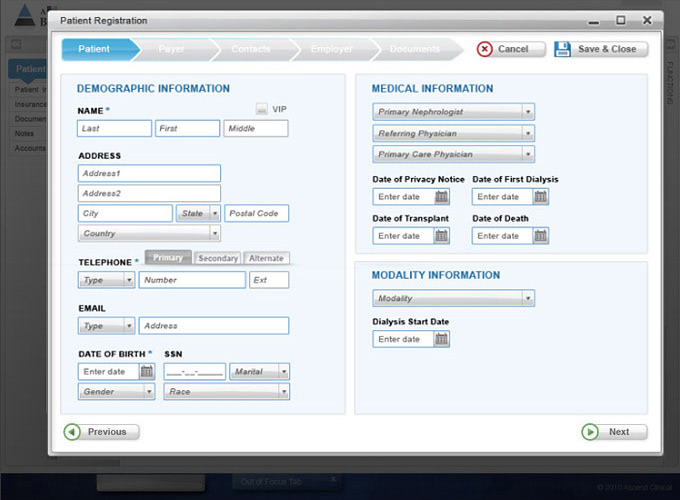Click the Save & Close button
The image size is (680, 500).
(x=601, y=49)
